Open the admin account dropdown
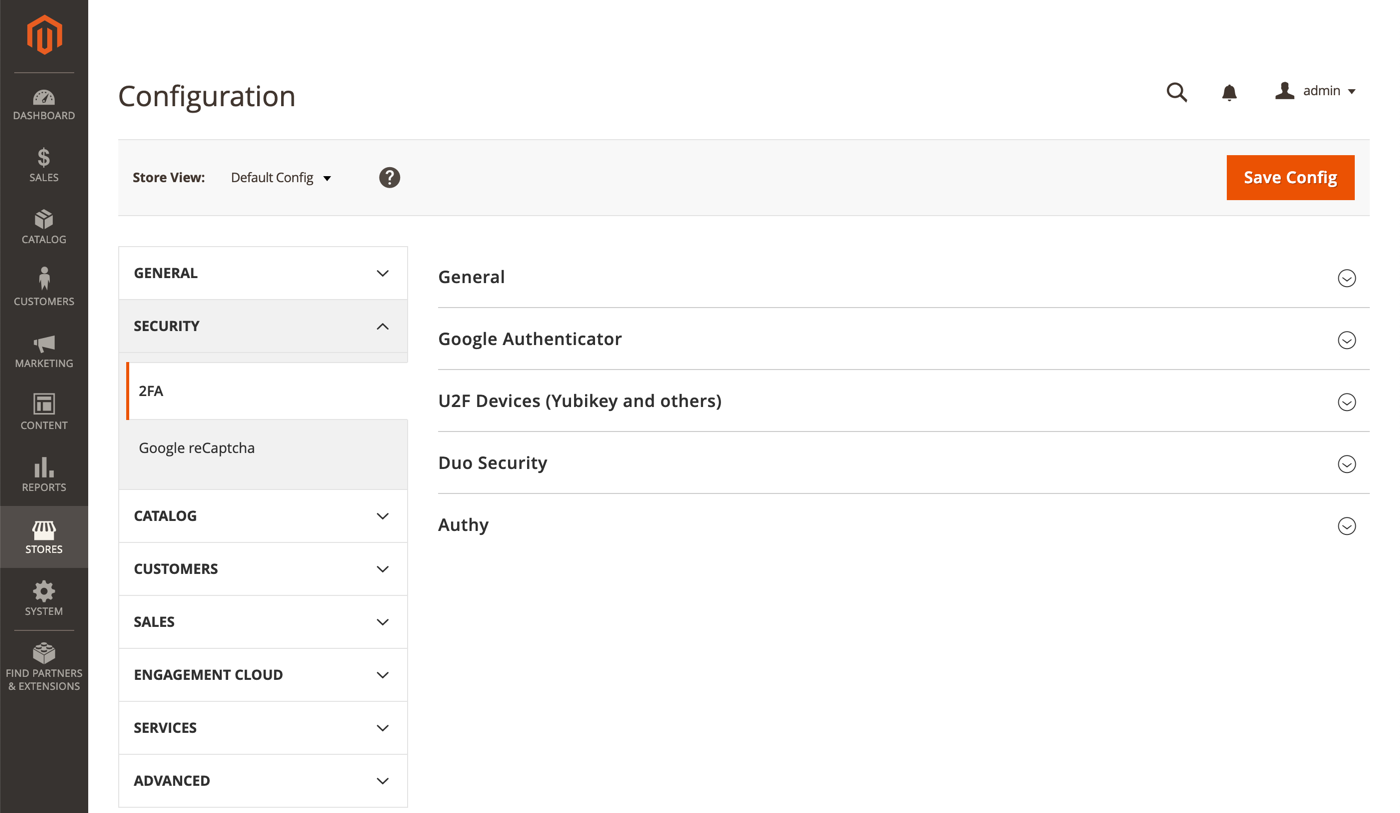Screen dimensions: 1400x813 (x=1315, y=91)
